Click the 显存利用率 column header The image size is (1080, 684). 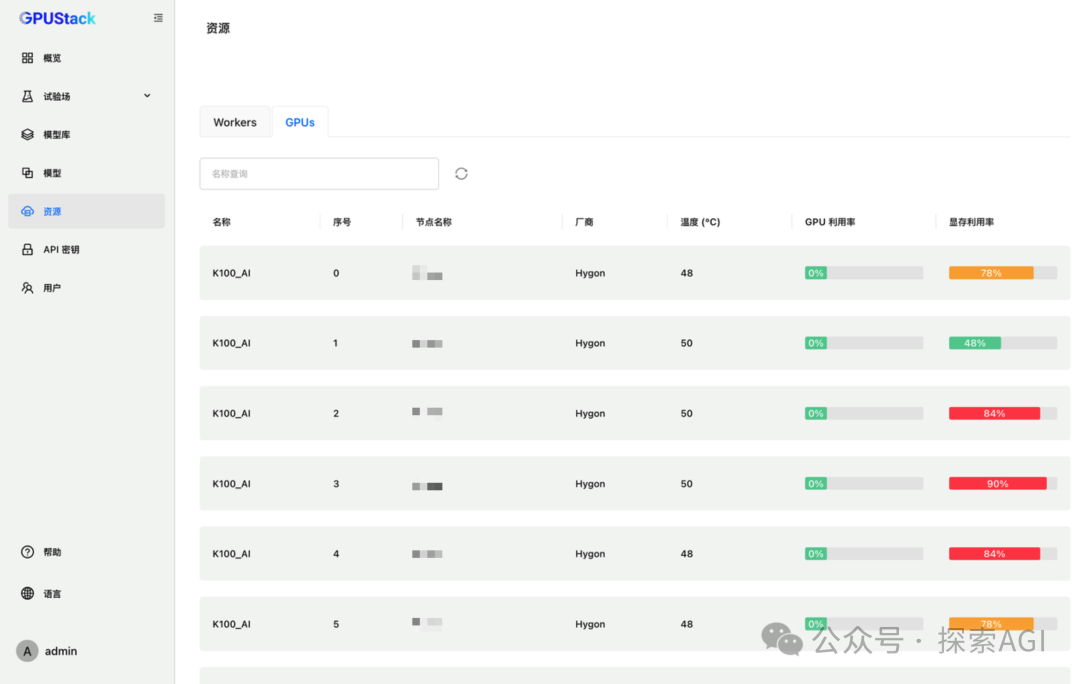971,222
